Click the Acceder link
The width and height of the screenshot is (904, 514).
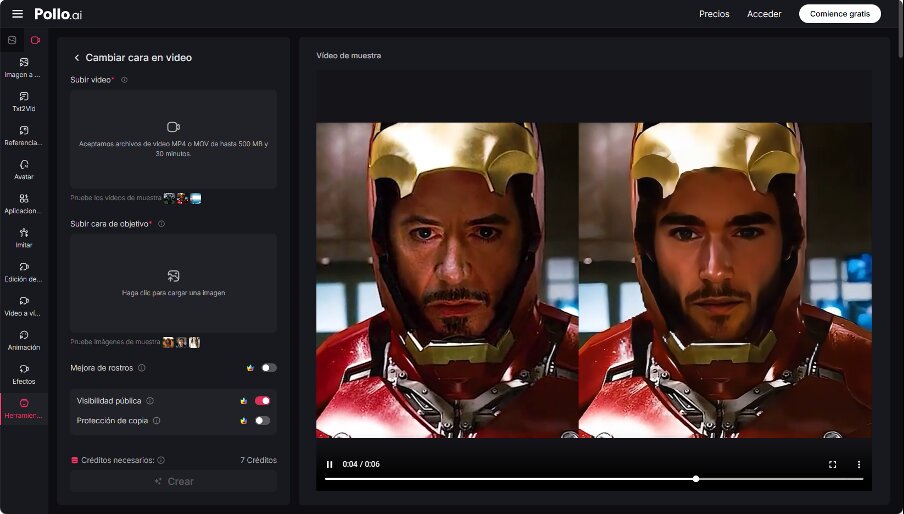pos(764,14)
